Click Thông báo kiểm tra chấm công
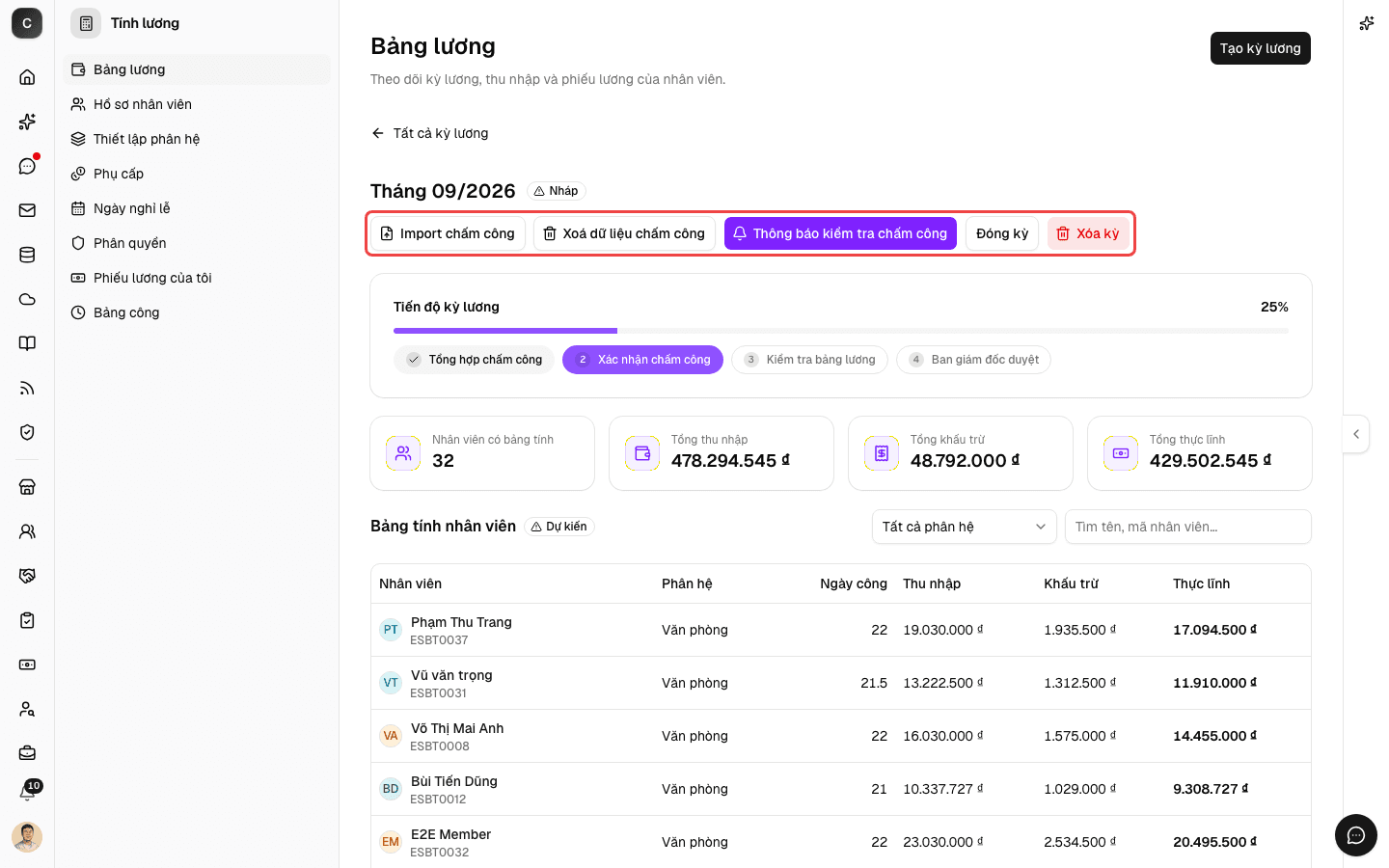The image size is (1389, 868). 840,233
